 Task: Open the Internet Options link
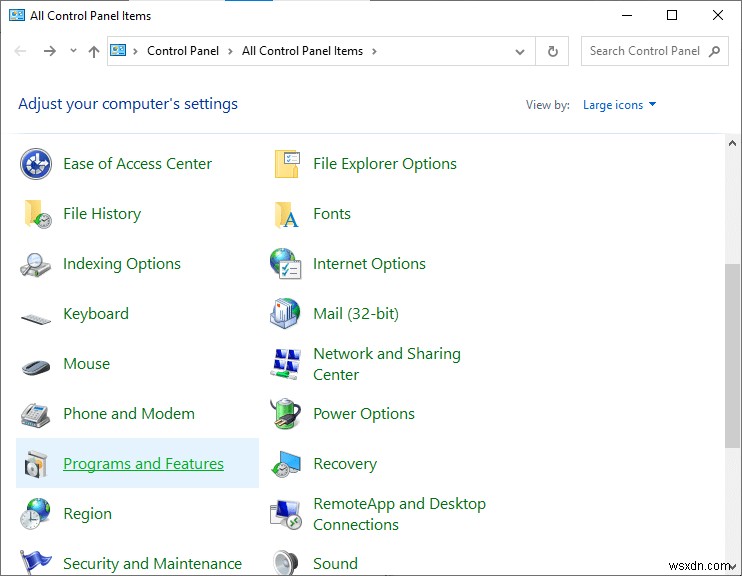[369, 264]
